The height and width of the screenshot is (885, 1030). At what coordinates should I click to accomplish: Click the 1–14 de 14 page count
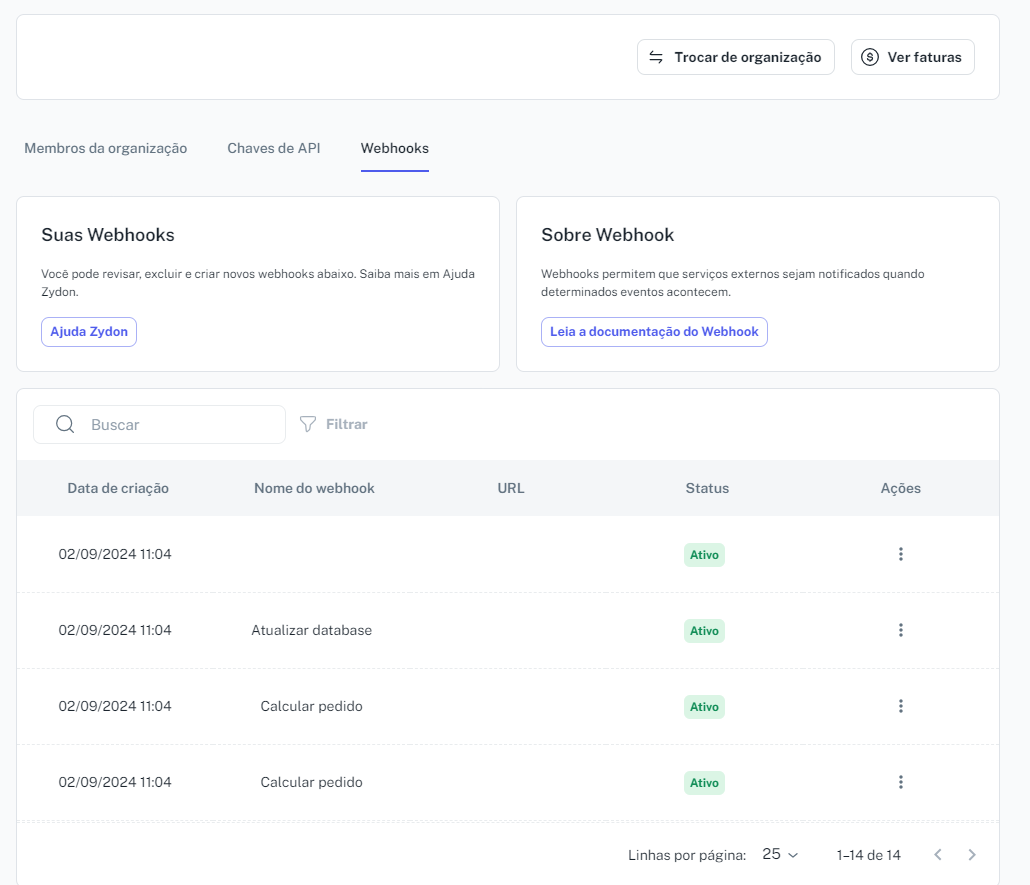(868, 855)
